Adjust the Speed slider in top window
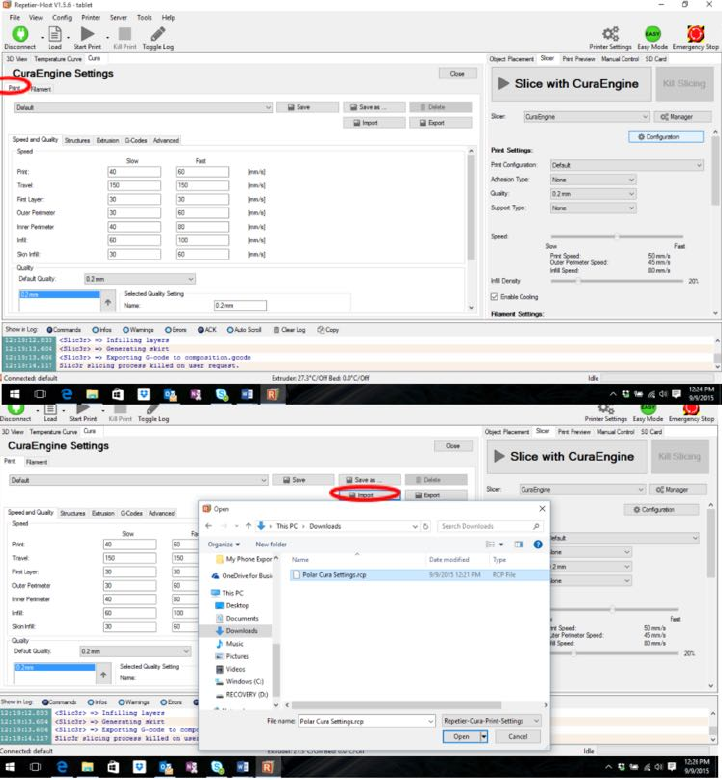This screenshot has width=722, height=780. pyautogui.click(x=617, y=237)
